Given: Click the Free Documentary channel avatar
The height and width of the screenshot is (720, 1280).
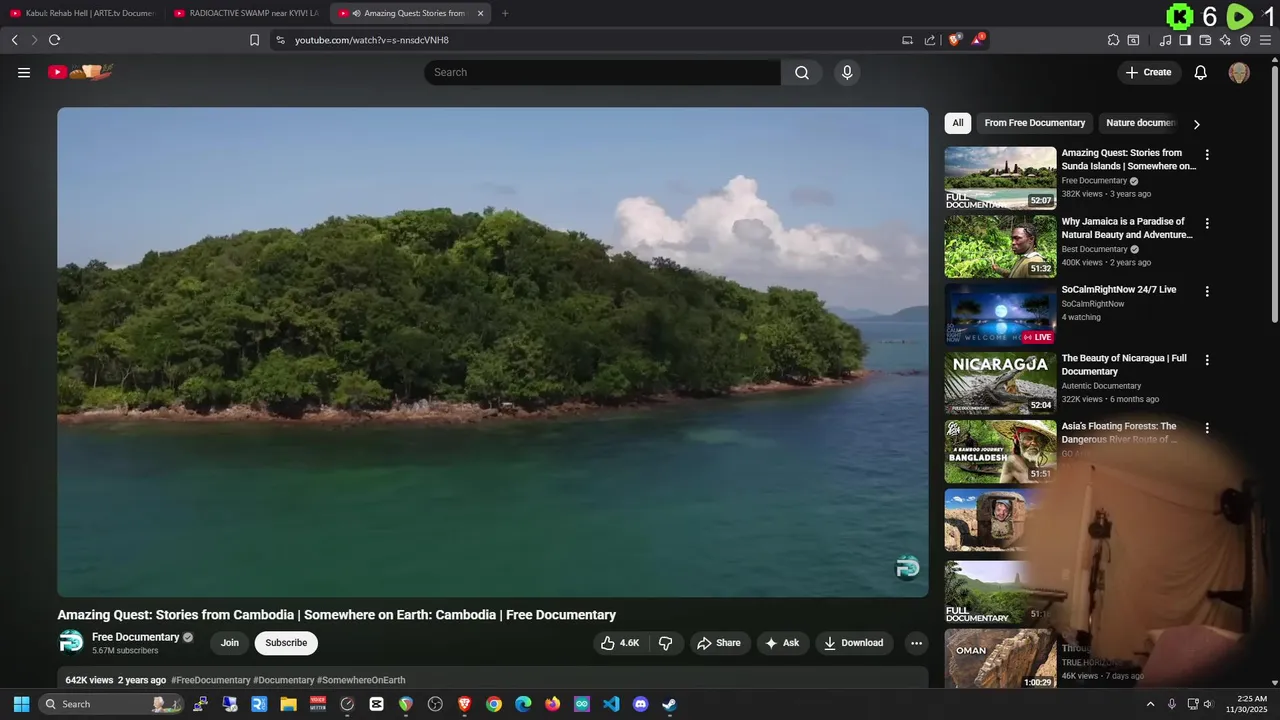Looking at the screenshot, I should pos(71,642).
